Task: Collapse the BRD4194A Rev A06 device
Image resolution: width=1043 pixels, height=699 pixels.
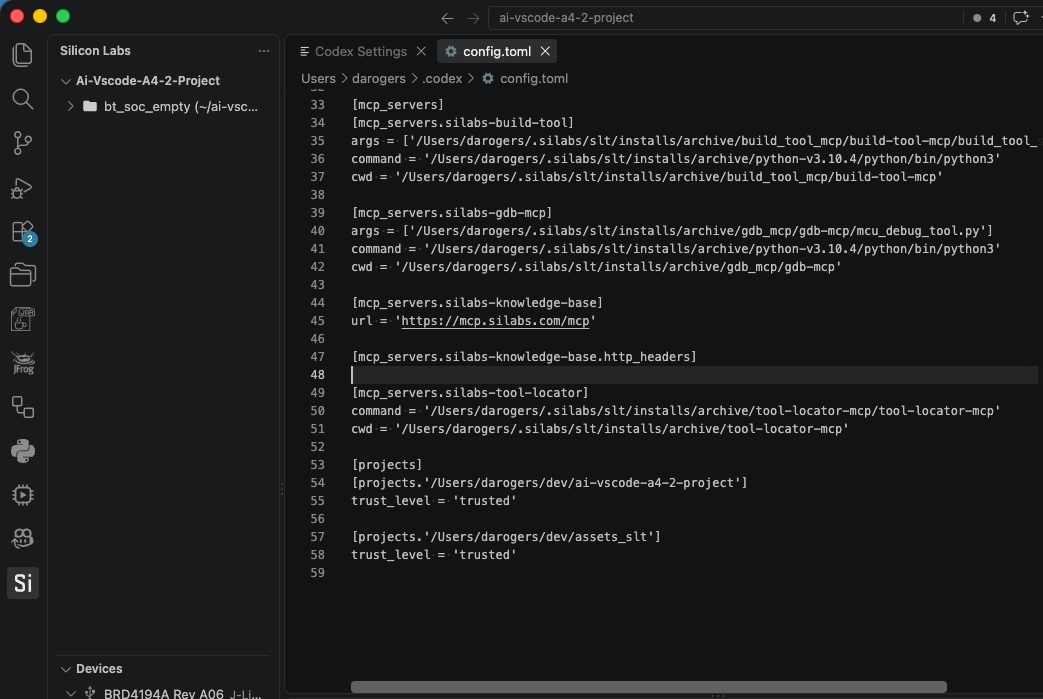Action: (x=71, y=693)
